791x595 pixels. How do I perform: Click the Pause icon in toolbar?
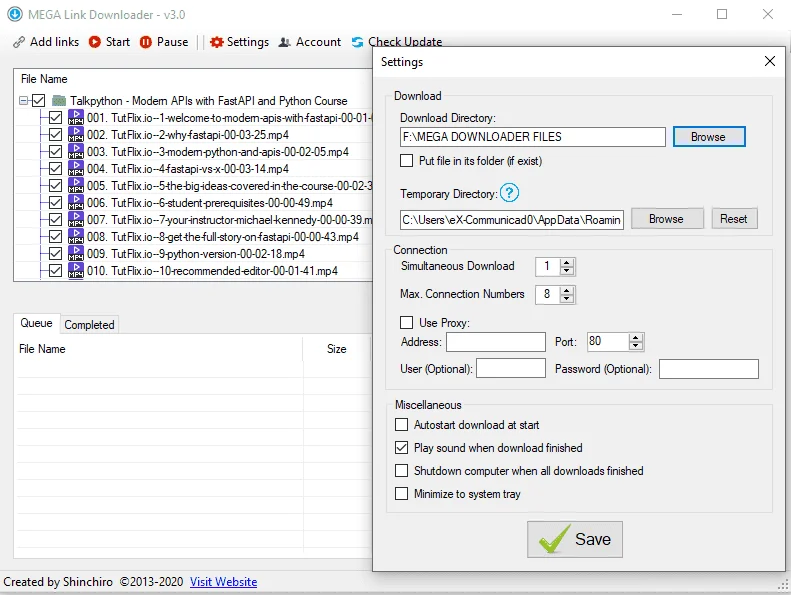145,42
